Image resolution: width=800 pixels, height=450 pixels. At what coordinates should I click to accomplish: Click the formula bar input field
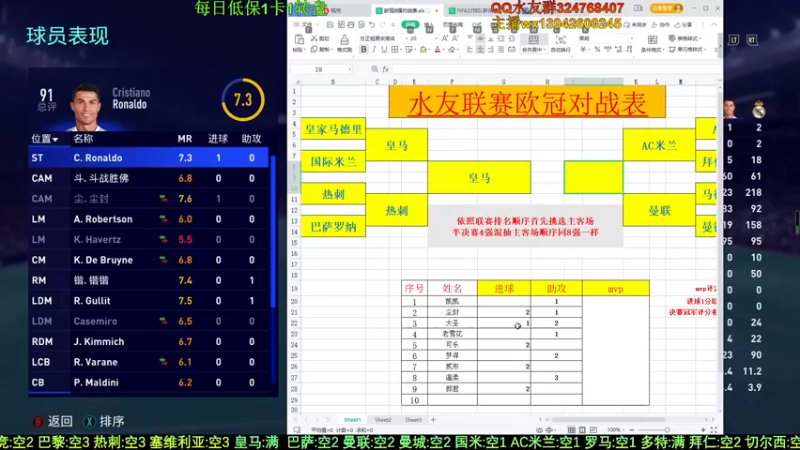(554, 69)
